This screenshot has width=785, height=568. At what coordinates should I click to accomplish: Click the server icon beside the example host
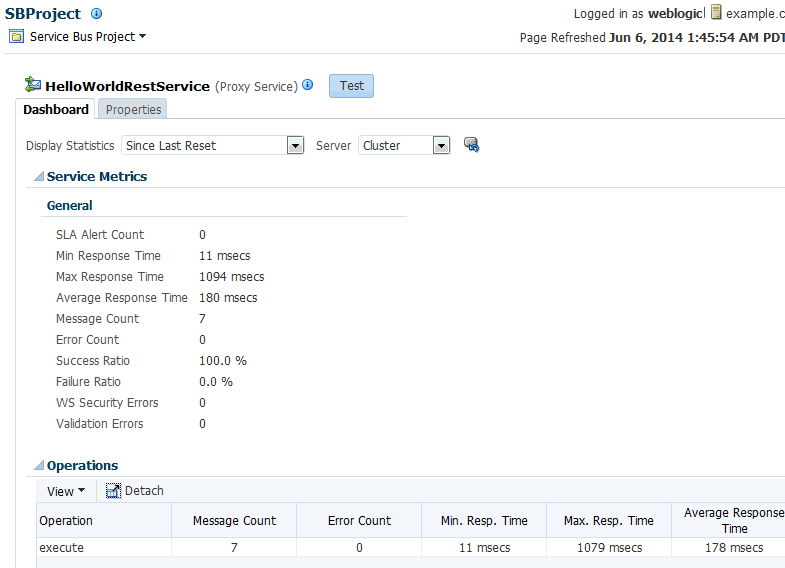(716, 12)
